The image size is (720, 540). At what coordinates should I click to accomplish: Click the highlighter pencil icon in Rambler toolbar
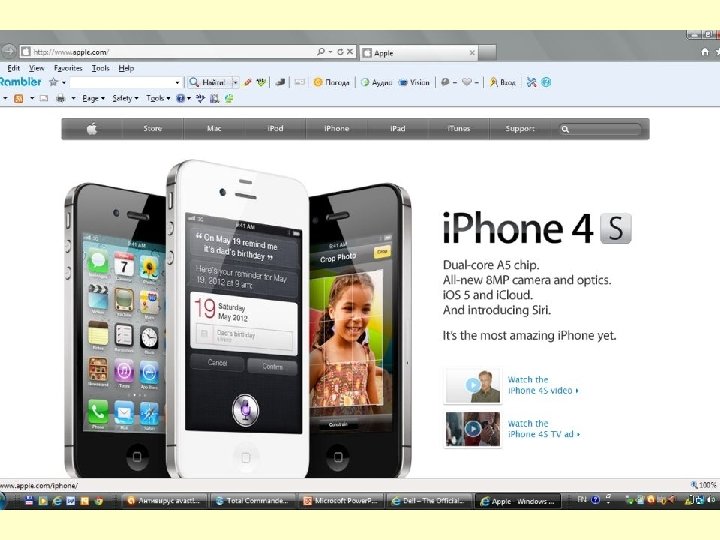pos(248,82)
